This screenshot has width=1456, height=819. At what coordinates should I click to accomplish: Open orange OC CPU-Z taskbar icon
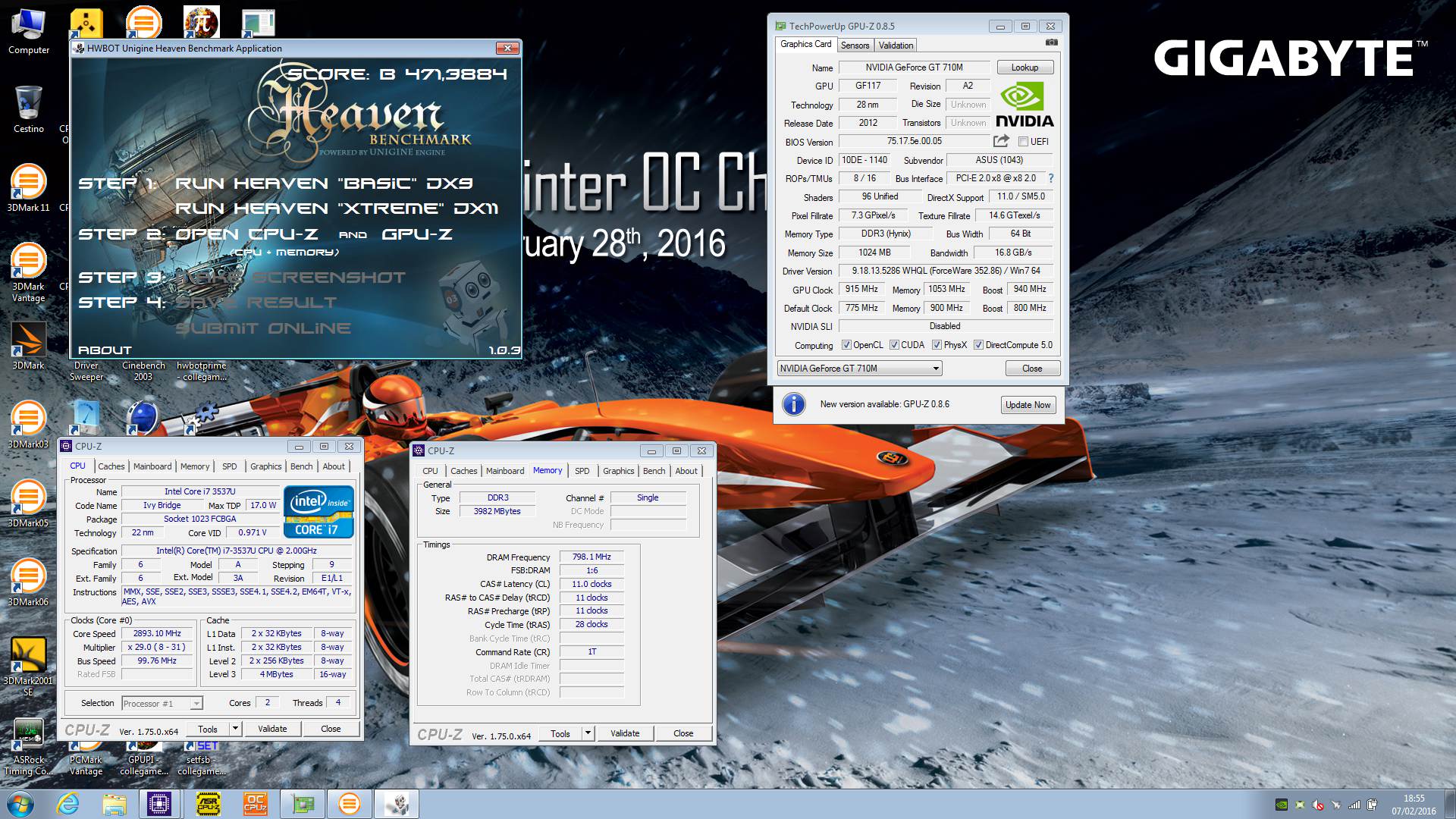[255, 804]
